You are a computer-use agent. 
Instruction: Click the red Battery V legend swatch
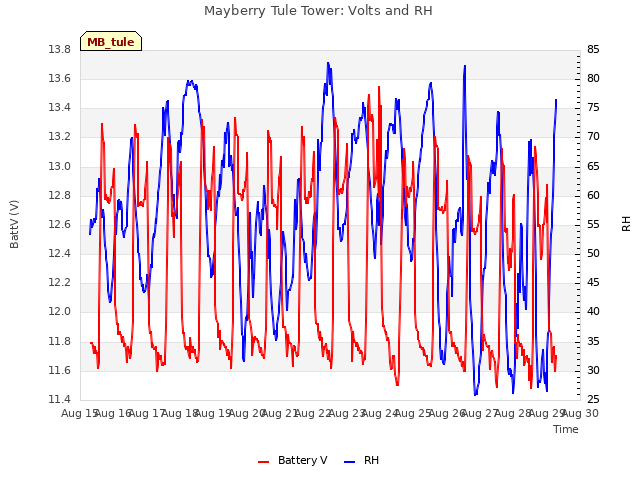coord(264,462)
